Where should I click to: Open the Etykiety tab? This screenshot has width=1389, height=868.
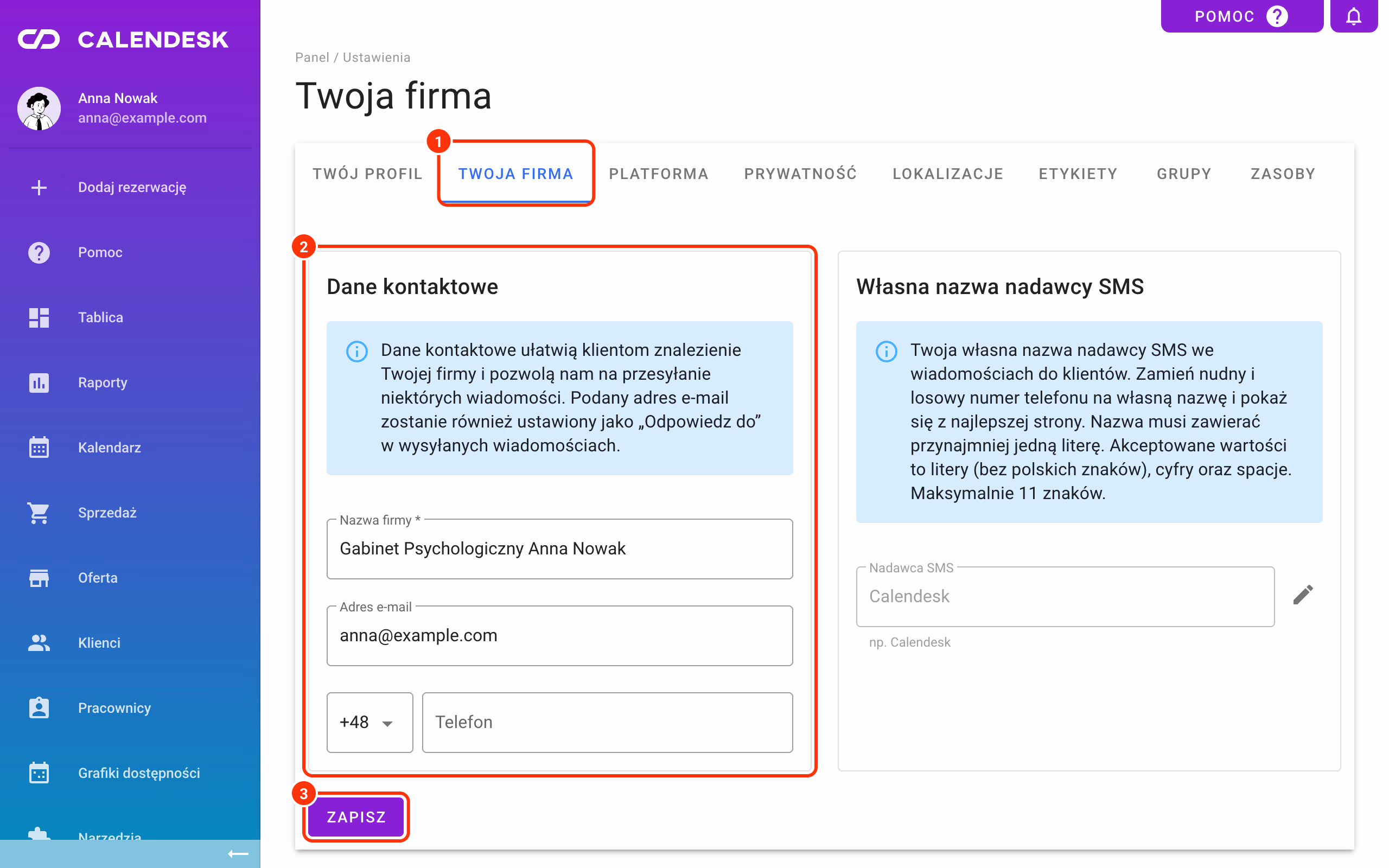[x=1078, y=174]
